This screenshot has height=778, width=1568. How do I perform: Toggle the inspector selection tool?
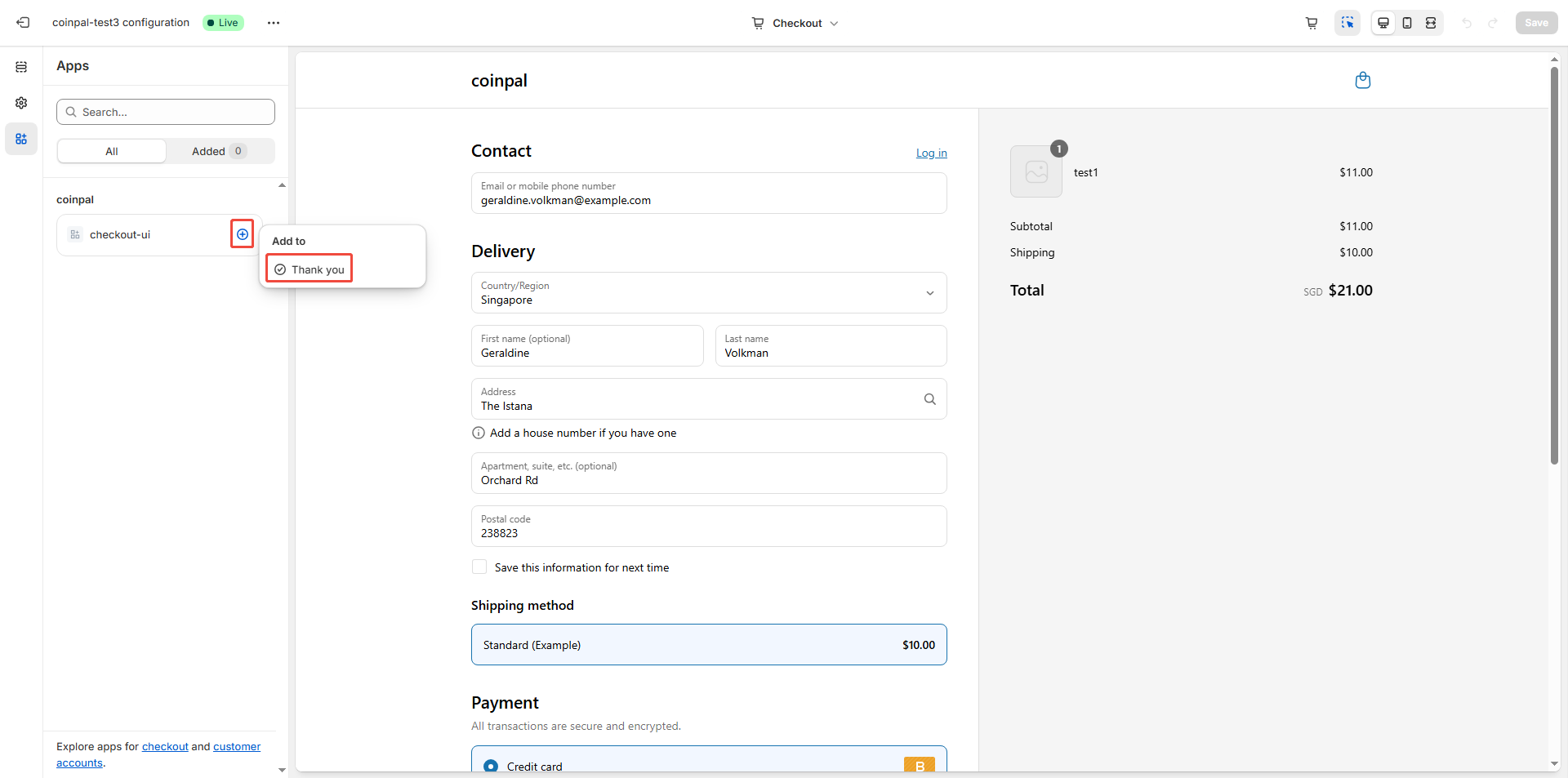[x=1347, y=23]
